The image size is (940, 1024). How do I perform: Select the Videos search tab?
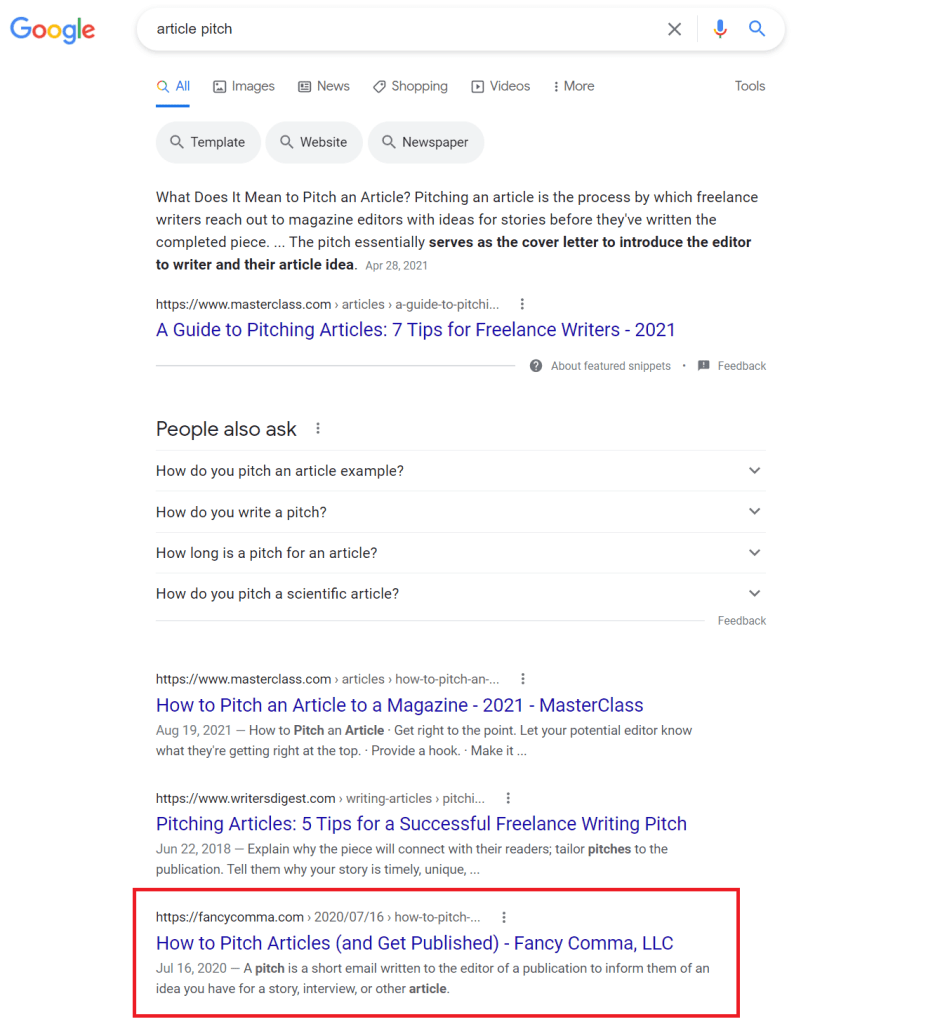(x=500, y=86)
